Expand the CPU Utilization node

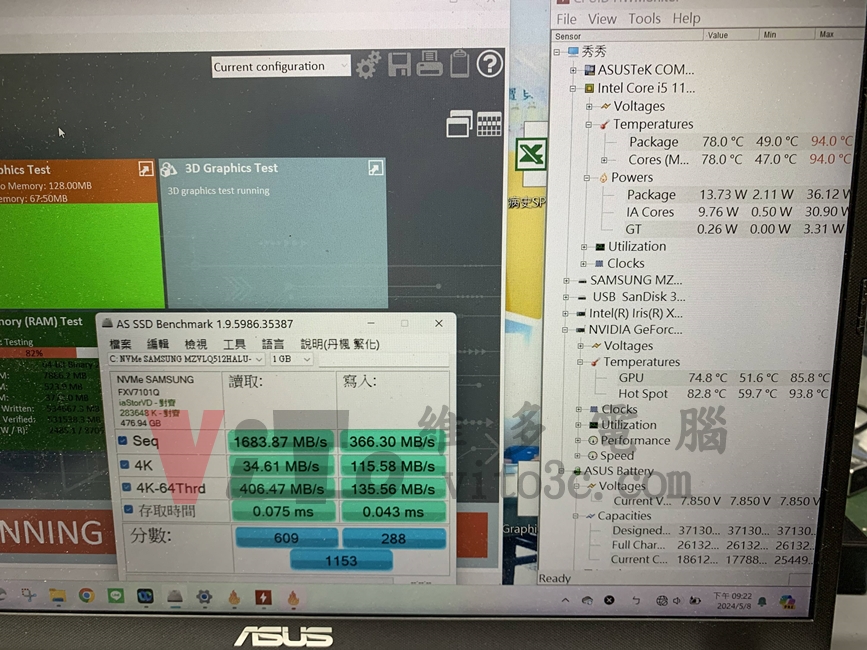pos(584,247)
